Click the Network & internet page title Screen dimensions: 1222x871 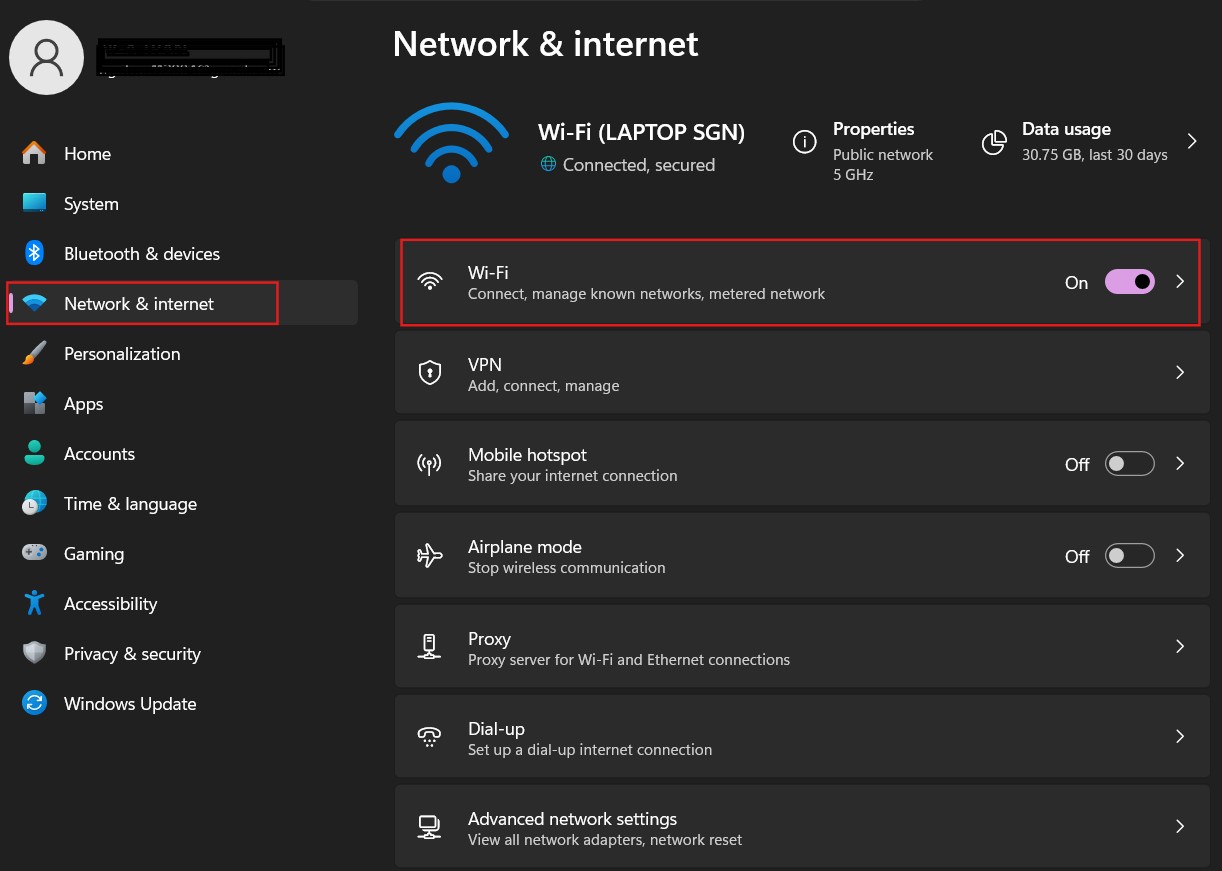pos(546,44)
